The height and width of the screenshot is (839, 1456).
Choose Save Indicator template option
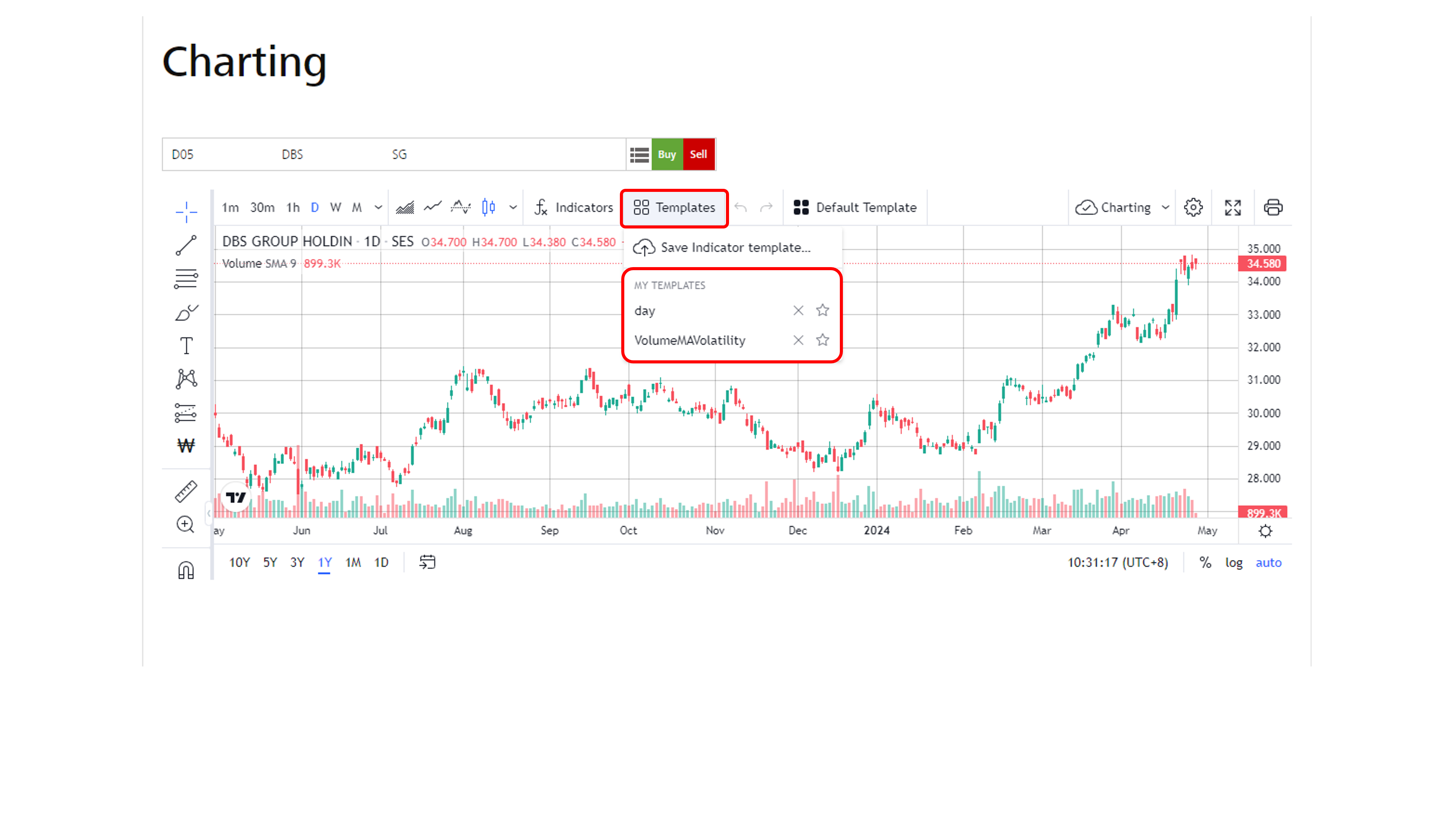[x=733, y=248]
